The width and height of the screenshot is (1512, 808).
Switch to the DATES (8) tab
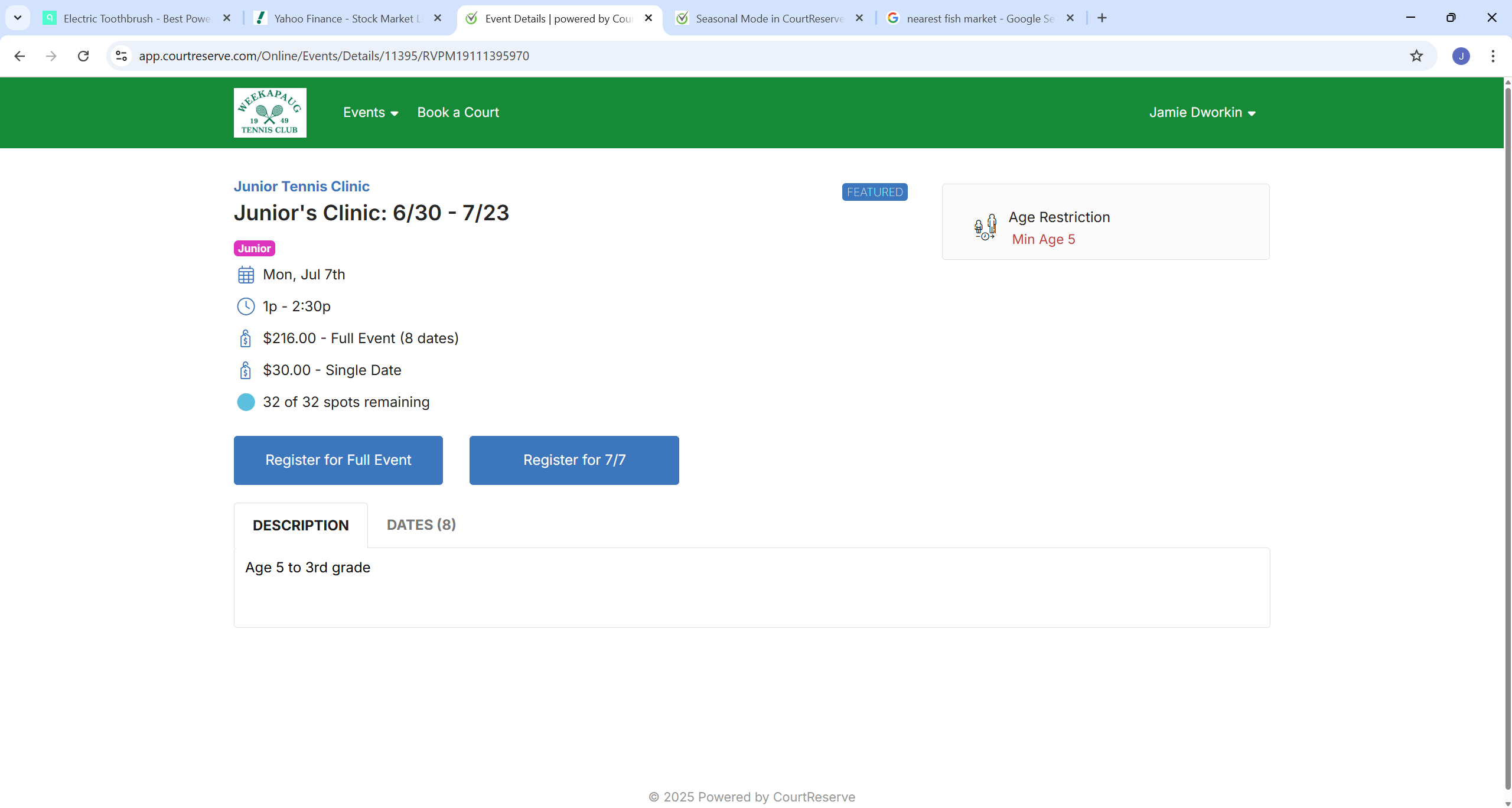pos(421,524)
